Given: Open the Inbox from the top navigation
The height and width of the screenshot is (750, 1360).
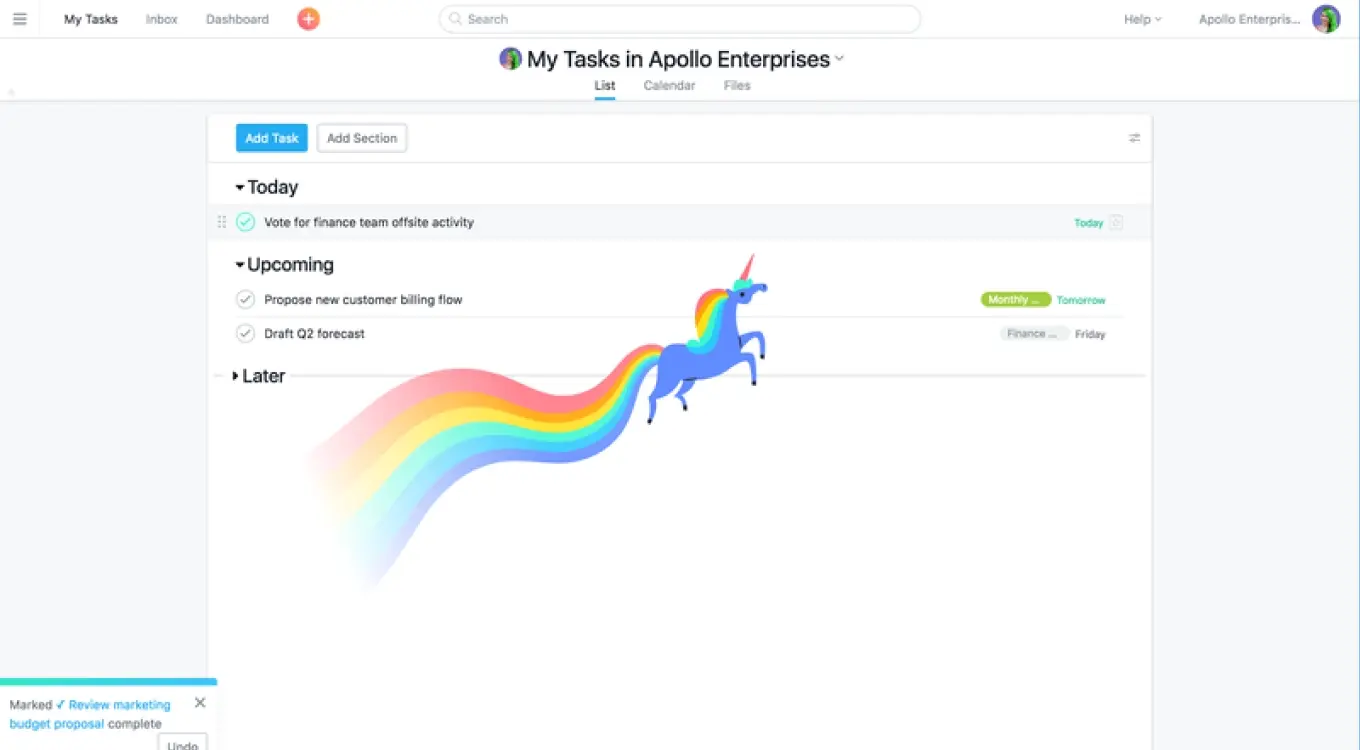Looking at the screenshot, I should click(x=161, y=19).
